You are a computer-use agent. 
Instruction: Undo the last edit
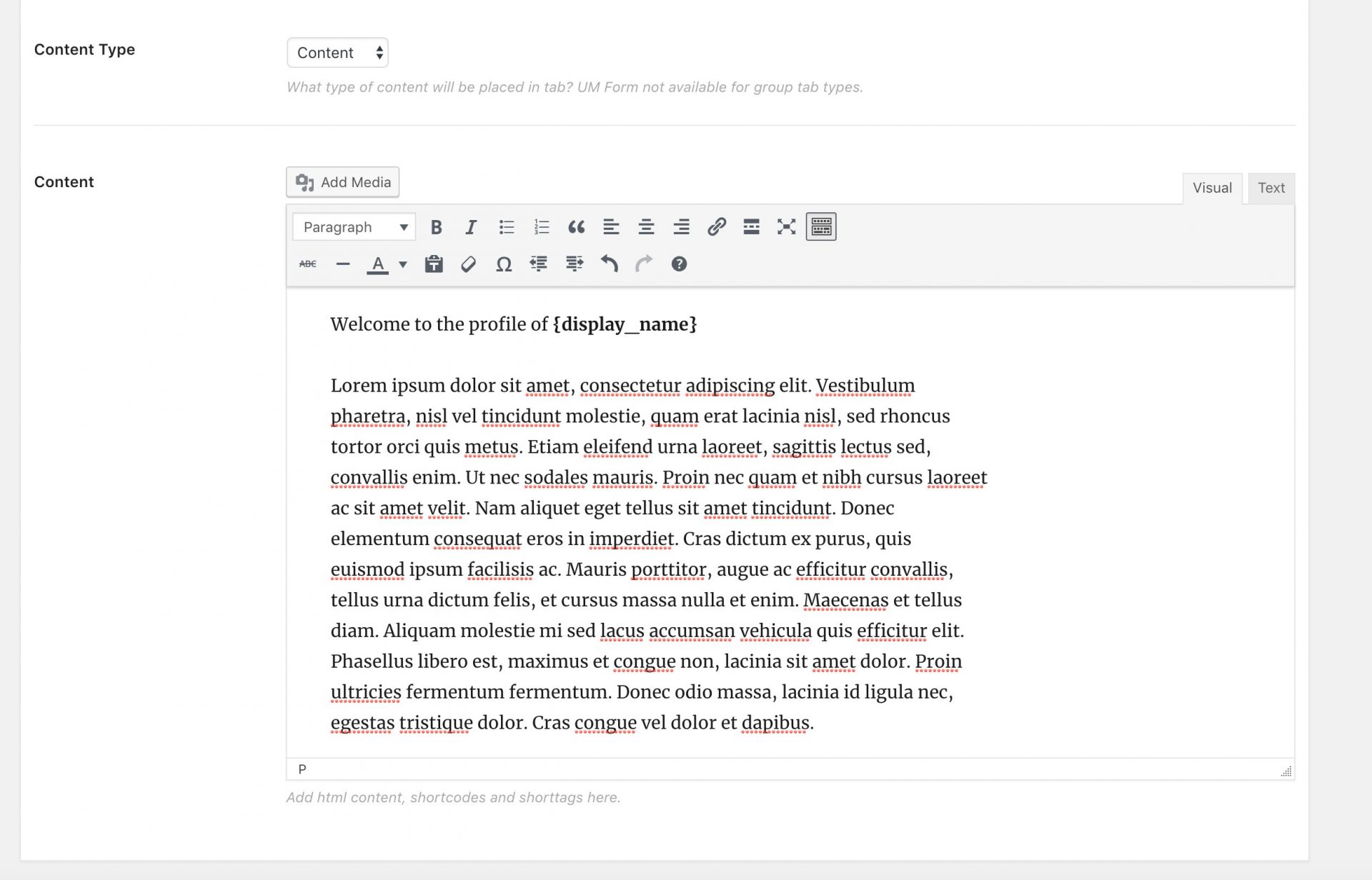[609, 264]
